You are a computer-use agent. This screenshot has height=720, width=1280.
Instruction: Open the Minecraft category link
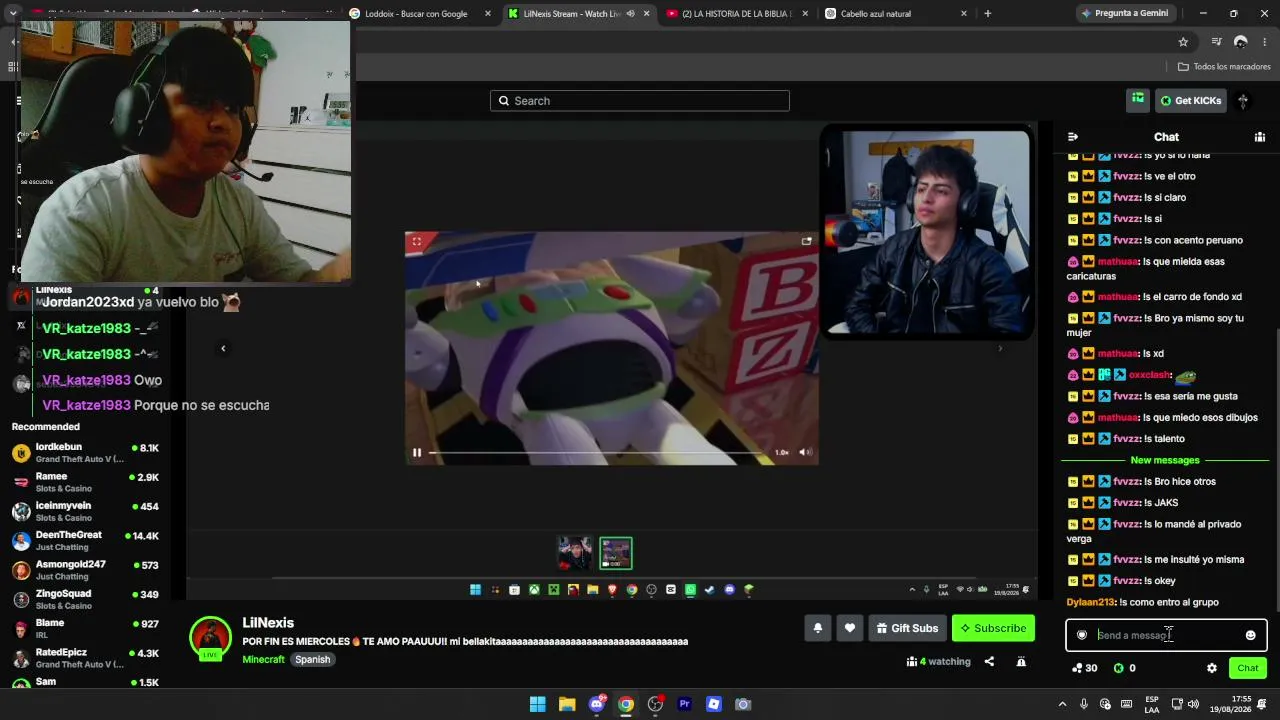263,660
